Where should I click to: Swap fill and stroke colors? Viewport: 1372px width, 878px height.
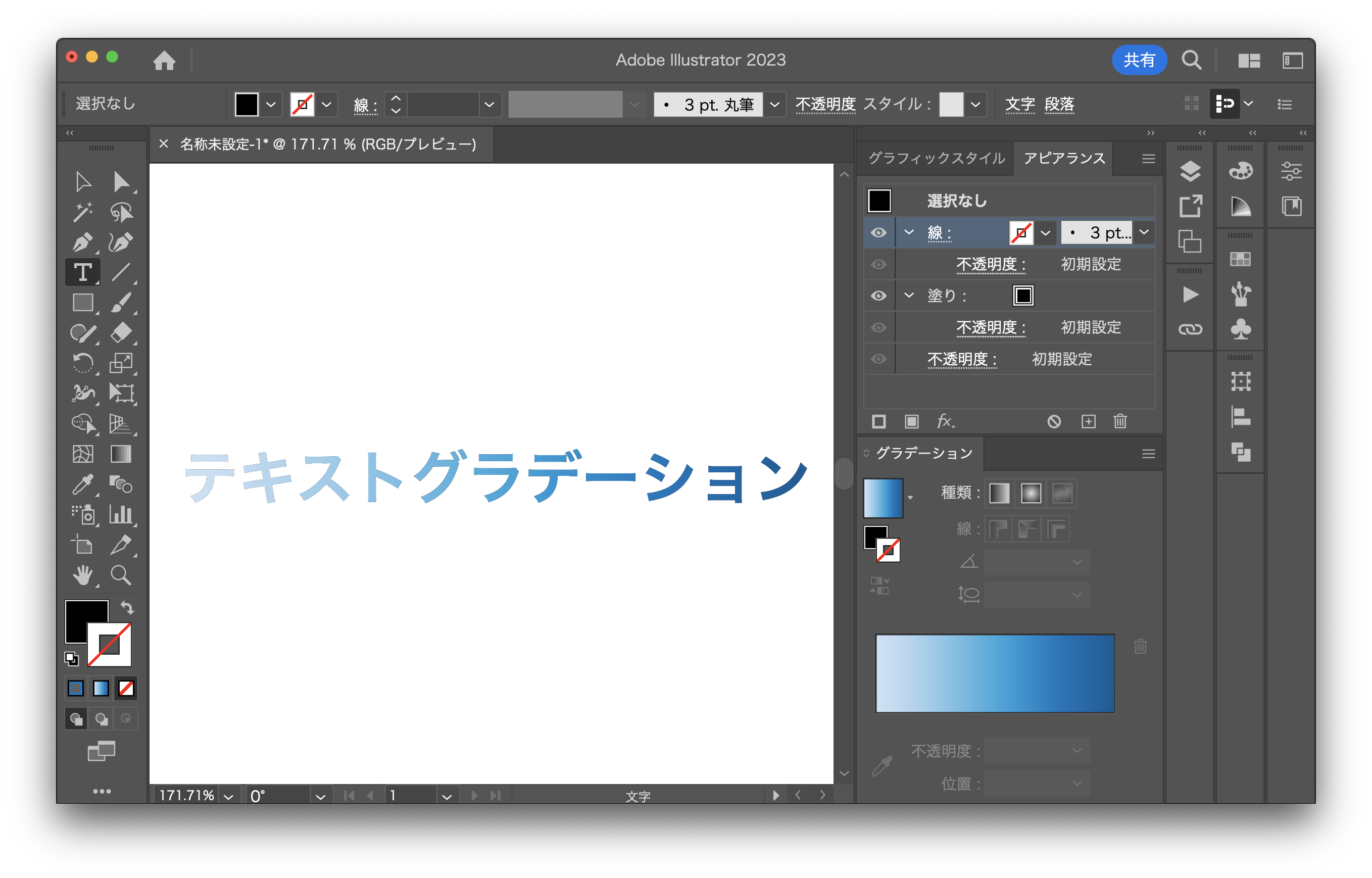coord(127,608)
